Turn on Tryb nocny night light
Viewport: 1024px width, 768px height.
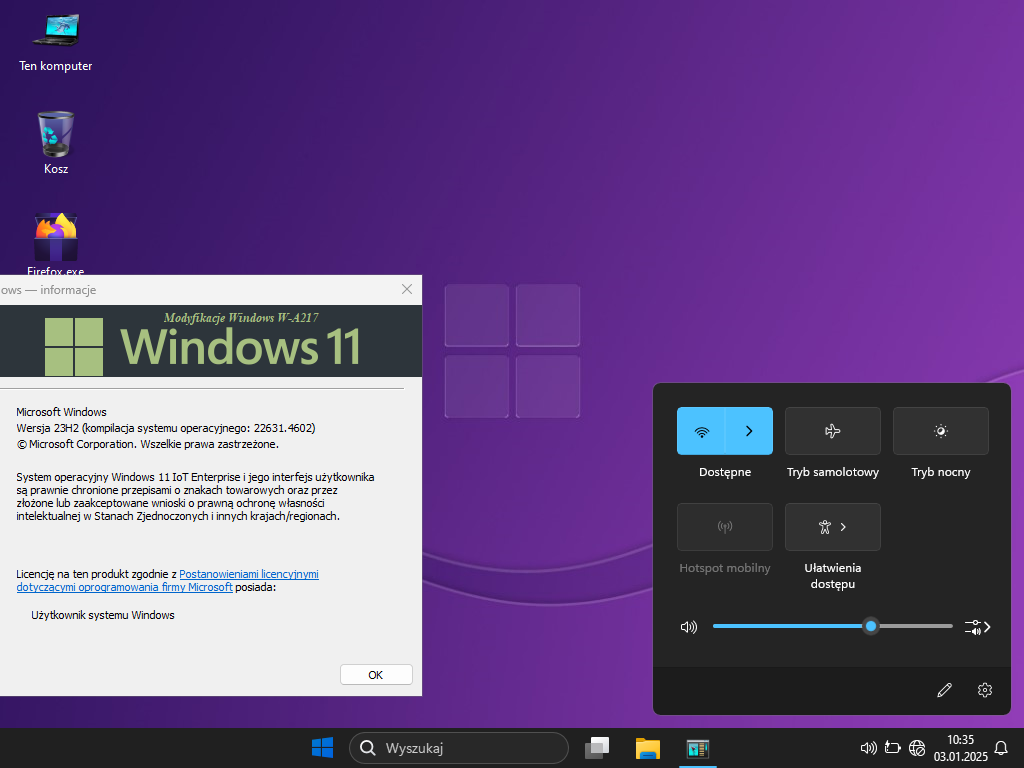940,431
